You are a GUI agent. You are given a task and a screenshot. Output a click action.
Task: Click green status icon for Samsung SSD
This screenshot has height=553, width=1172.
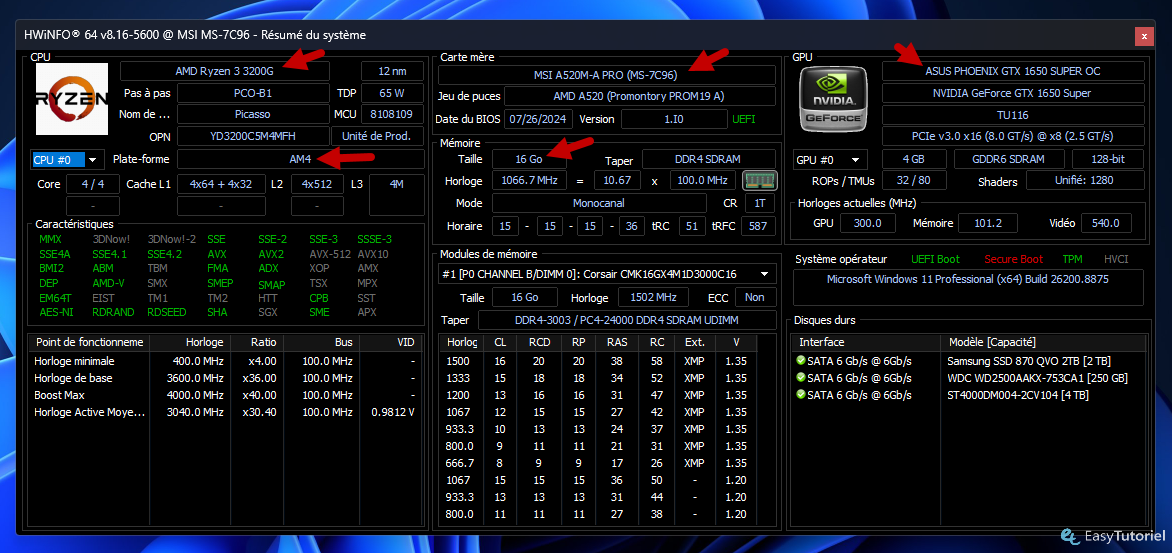pyautogui.click(x=801, y=361)
